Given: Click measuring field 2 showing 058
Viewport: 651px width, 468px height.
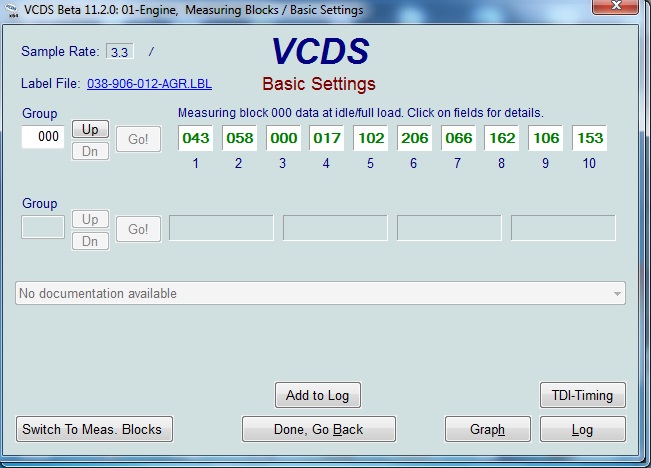Looking at the screenshot, I should click(x=240, y=138).
